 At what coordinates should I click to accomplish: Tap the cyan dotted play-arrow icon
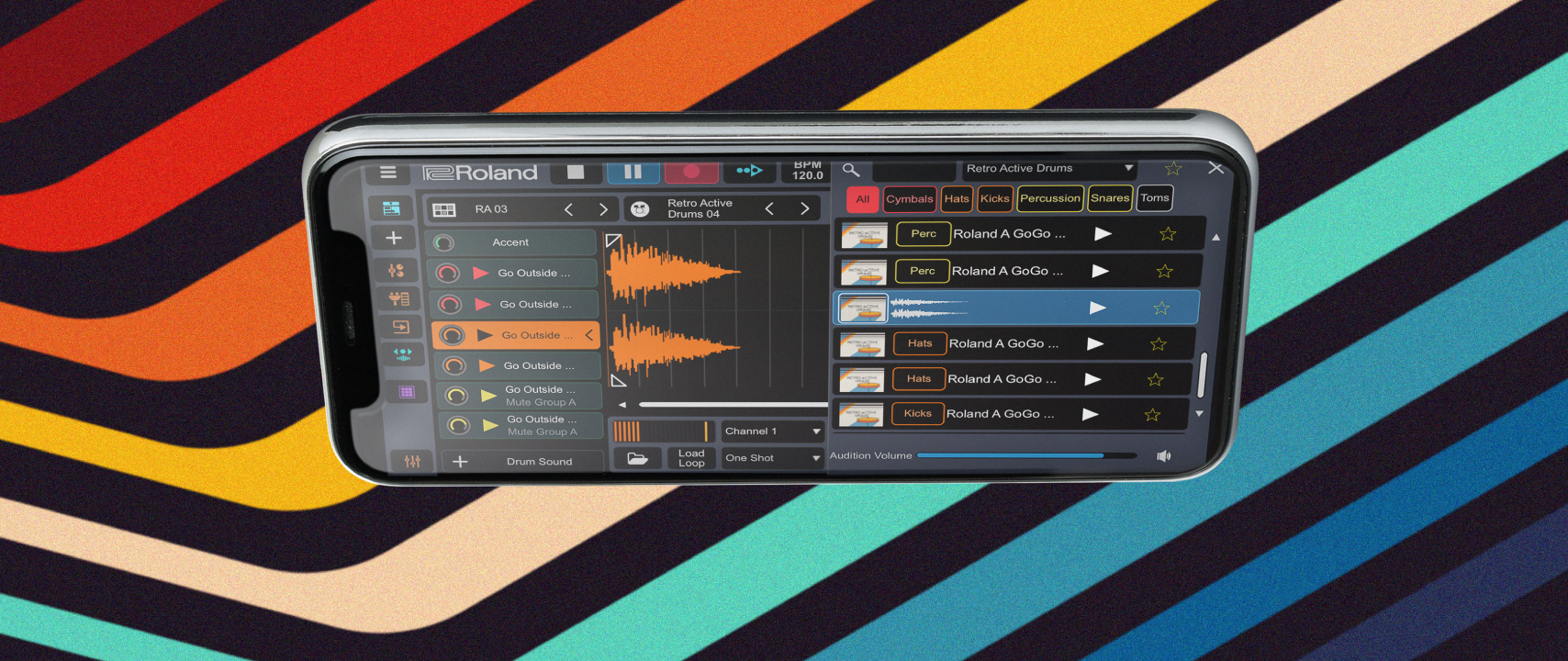pyautogui.click(x=749, y=171)
